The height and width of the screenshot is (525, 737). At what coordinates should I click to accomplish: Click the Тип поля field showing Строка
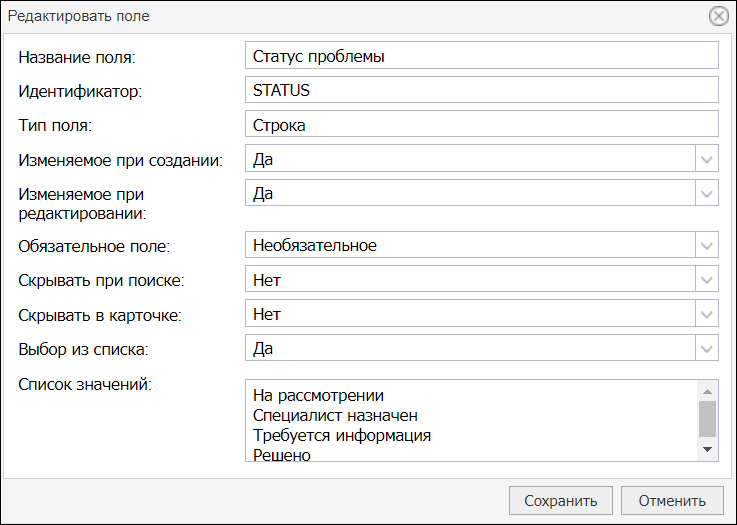tap(482, 124)
